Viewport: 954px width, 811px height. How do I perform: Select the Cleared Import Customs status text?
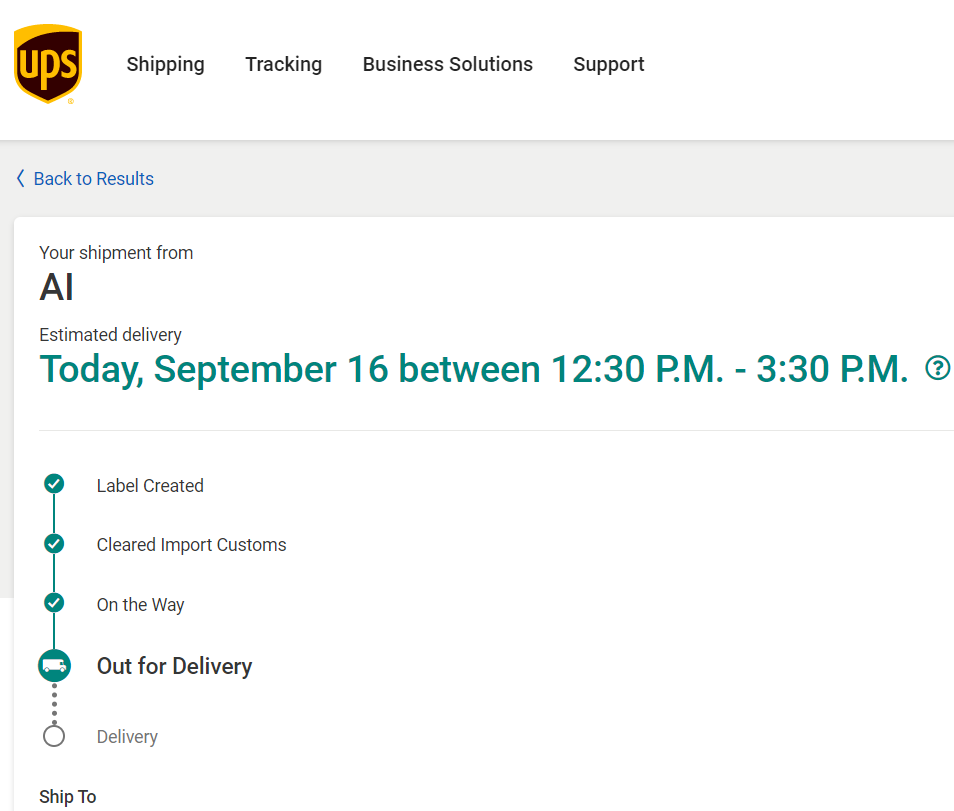click(192, 545)
